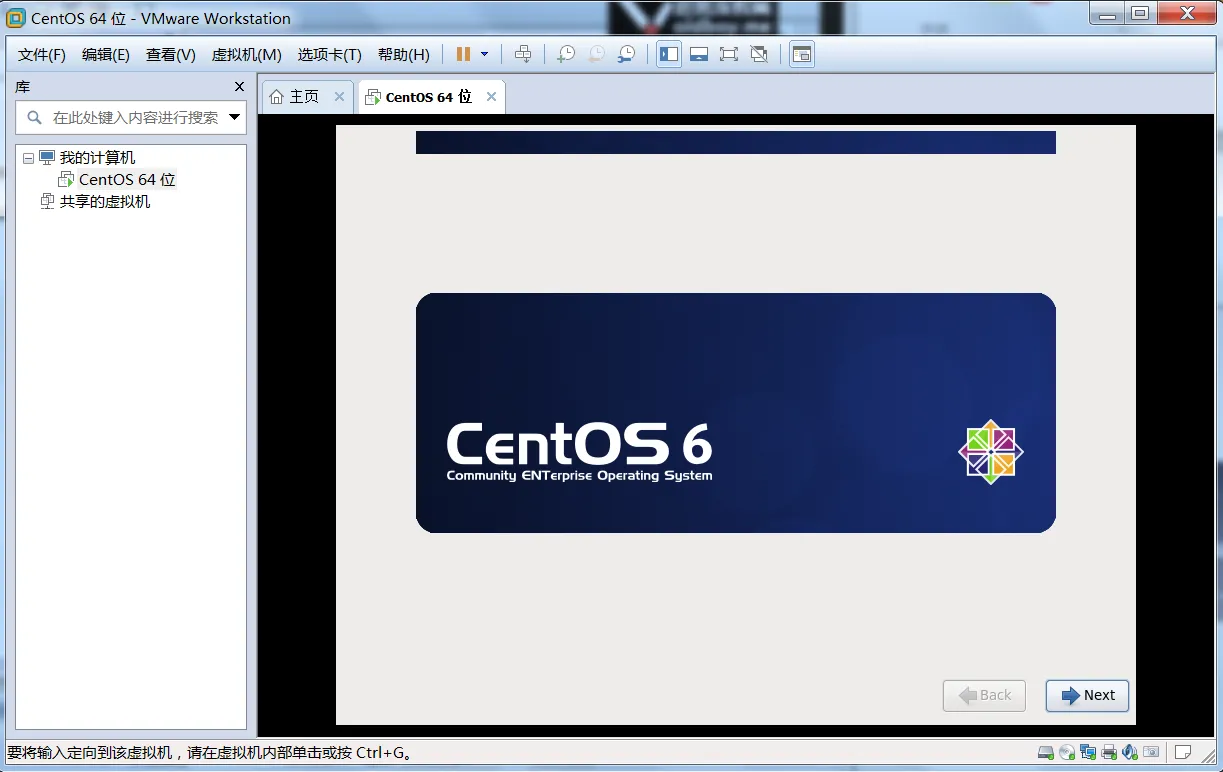Switch to Unity mode using toolbar icon

(759, 54)
